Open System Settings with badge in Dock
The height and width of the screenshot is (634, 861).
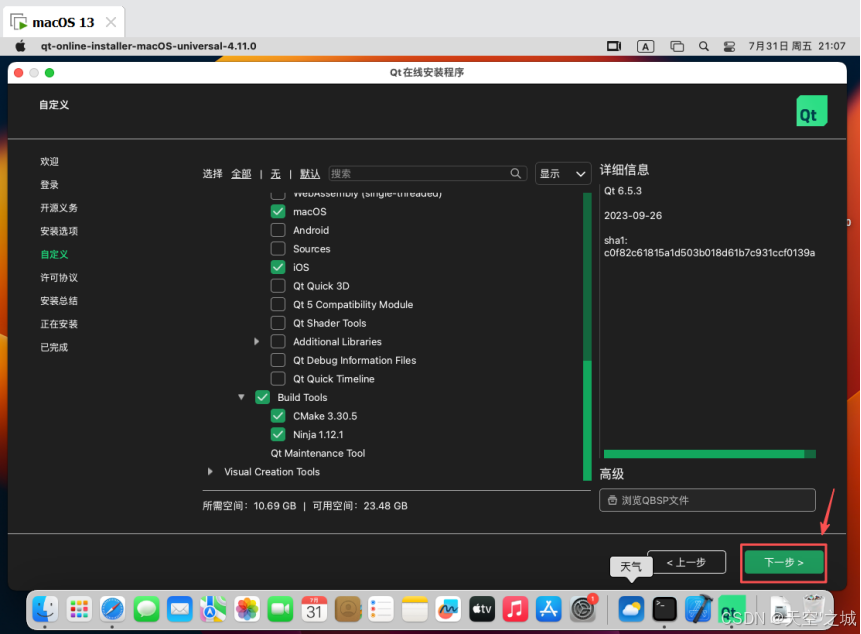tap(583, 609)
